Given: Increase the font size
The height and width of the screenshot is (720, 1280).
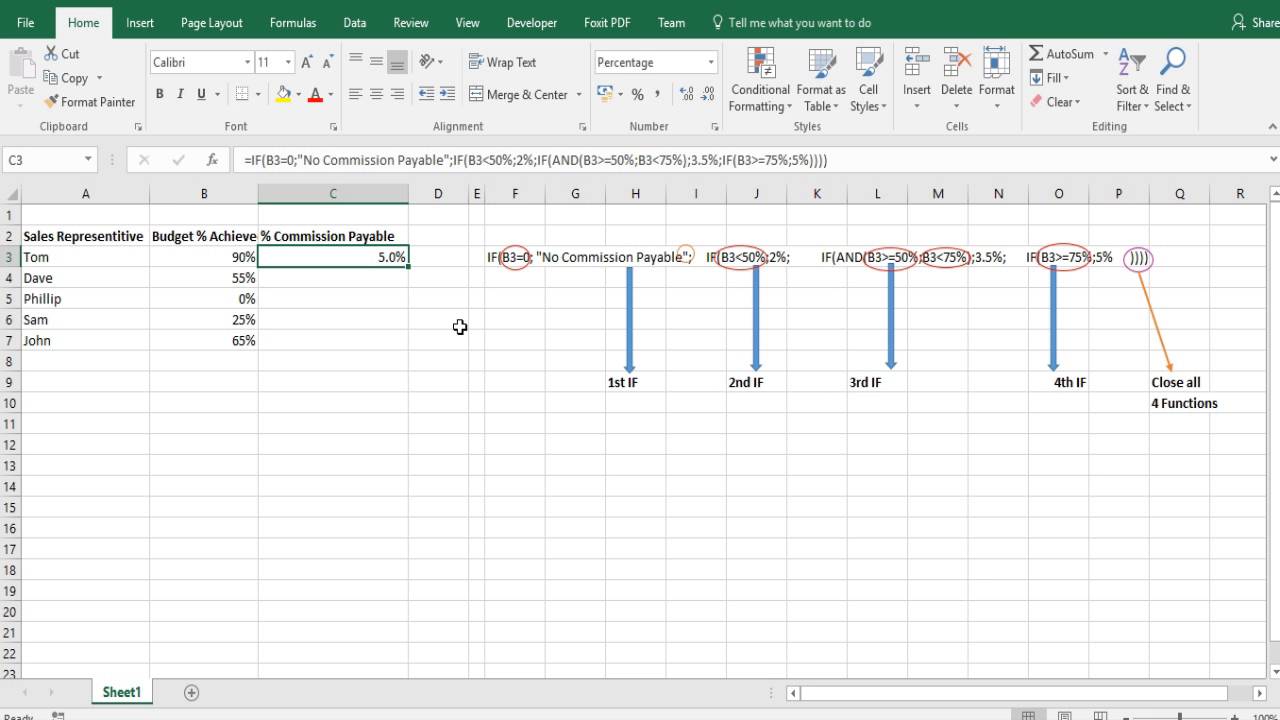Looking at the screenshot, I should (x=308, y=62).
